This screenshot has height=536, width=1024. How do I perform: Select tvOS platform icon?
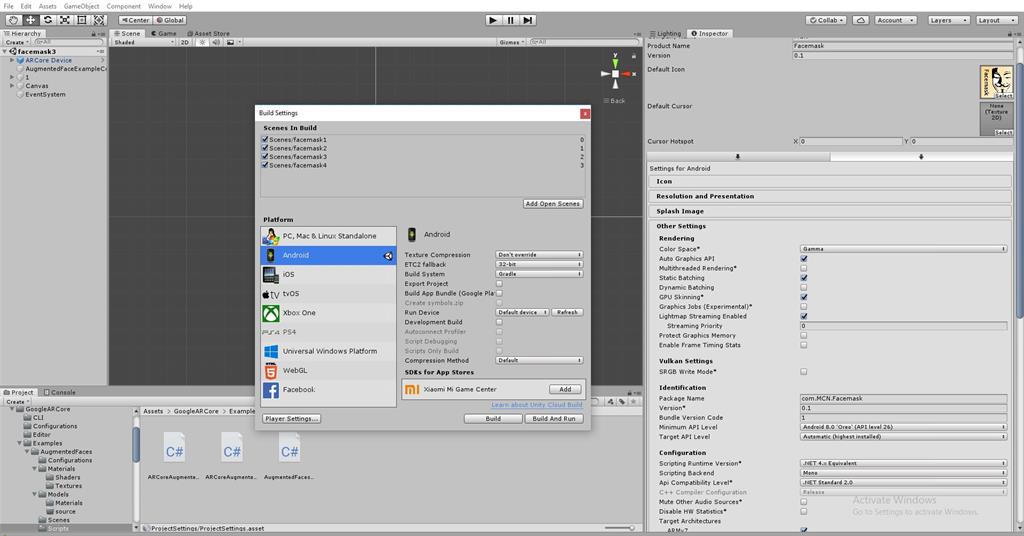[x=270, y=294]
